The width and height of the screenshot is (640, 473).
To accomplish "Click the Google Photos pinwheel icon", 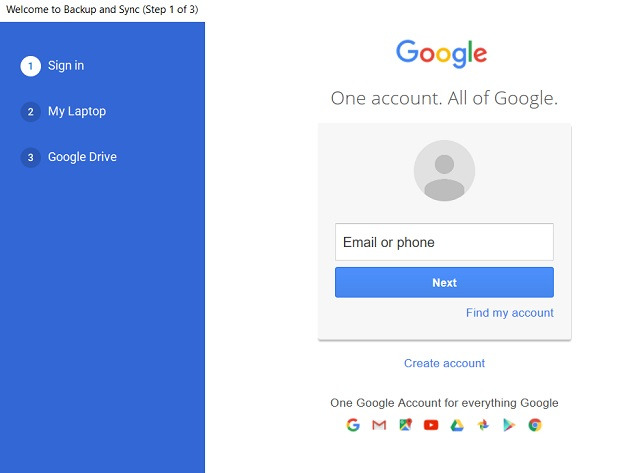I will [x=483, y=425].
